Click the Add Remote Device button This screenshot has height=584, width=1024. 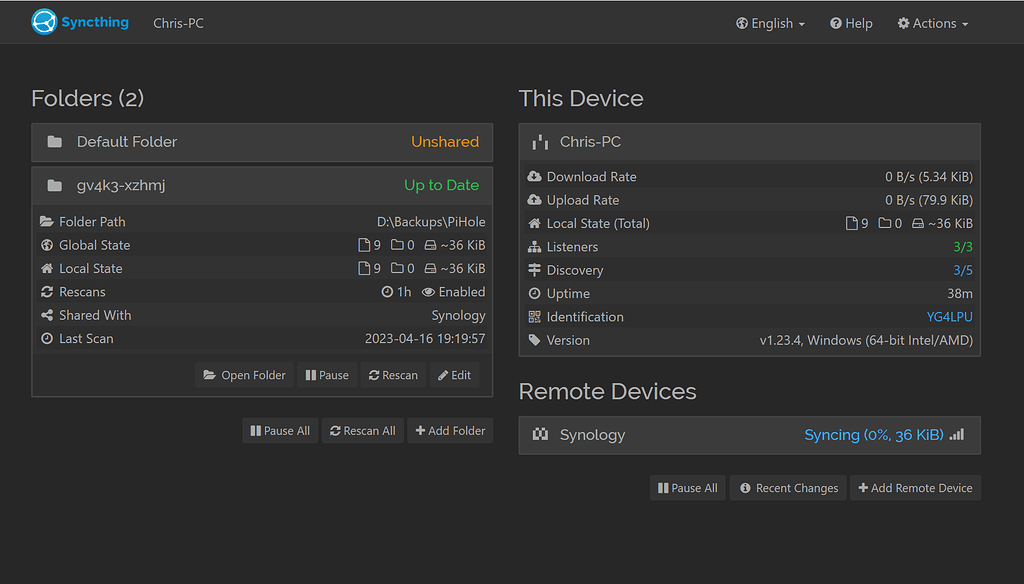[x=915, y=487]
